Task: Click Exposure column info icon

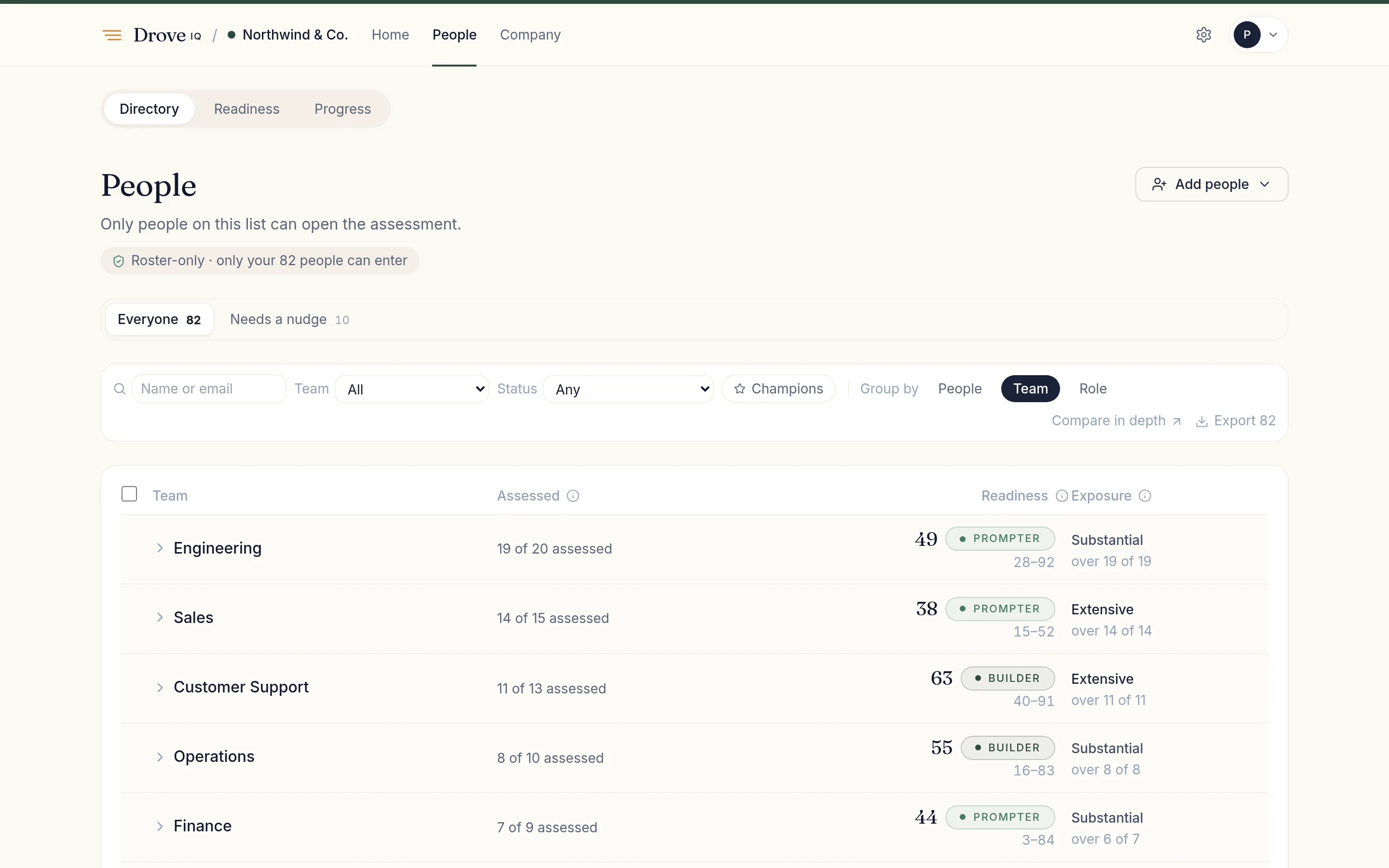Action: [x=1145, y=496]
